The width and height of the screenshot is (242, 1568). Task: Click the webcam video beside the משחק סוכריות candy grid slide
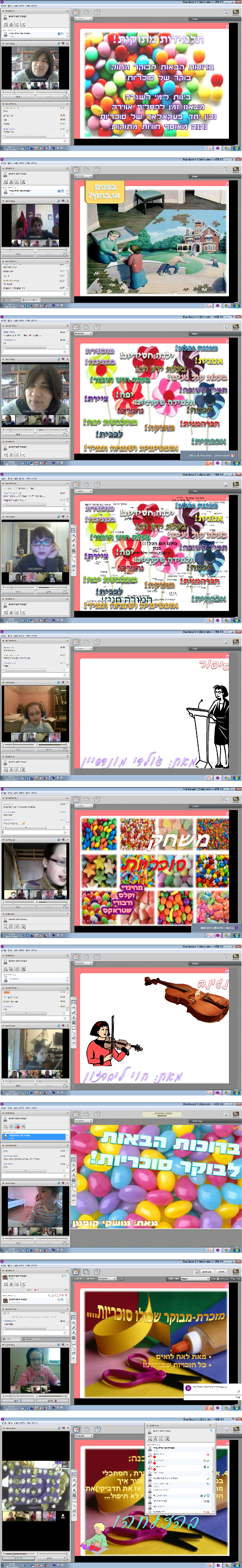click(x=34, y=865)
